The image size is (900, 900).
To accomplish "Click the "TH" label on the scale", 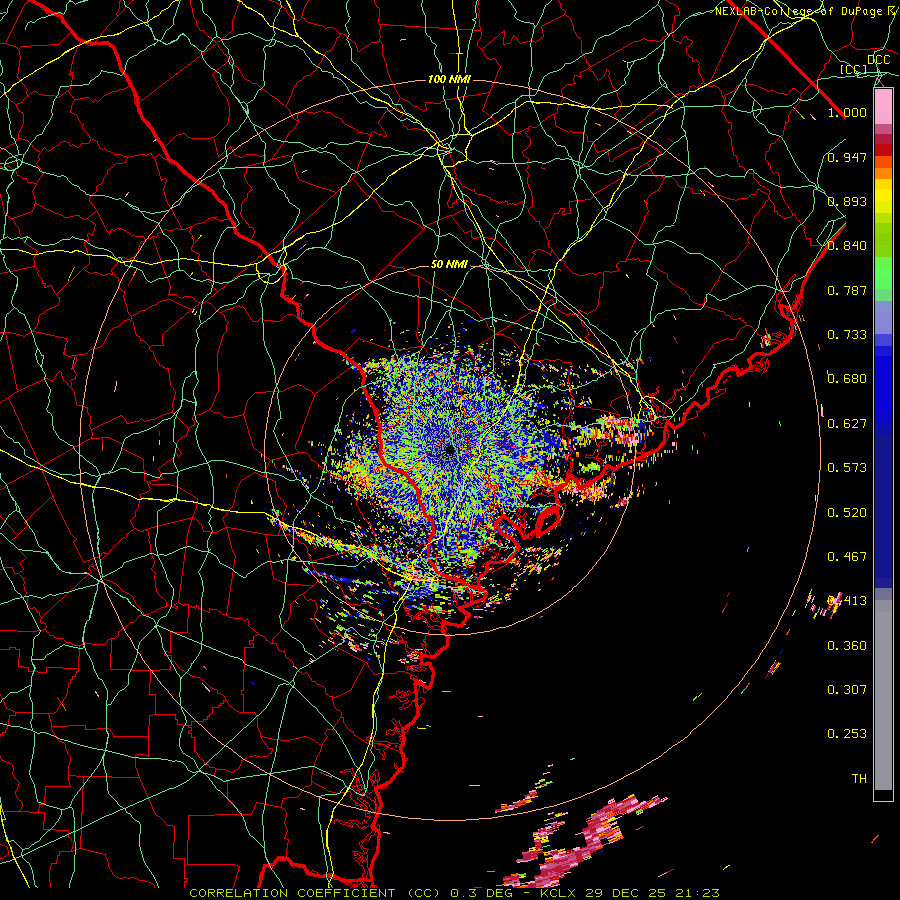I will click(859, 779).
